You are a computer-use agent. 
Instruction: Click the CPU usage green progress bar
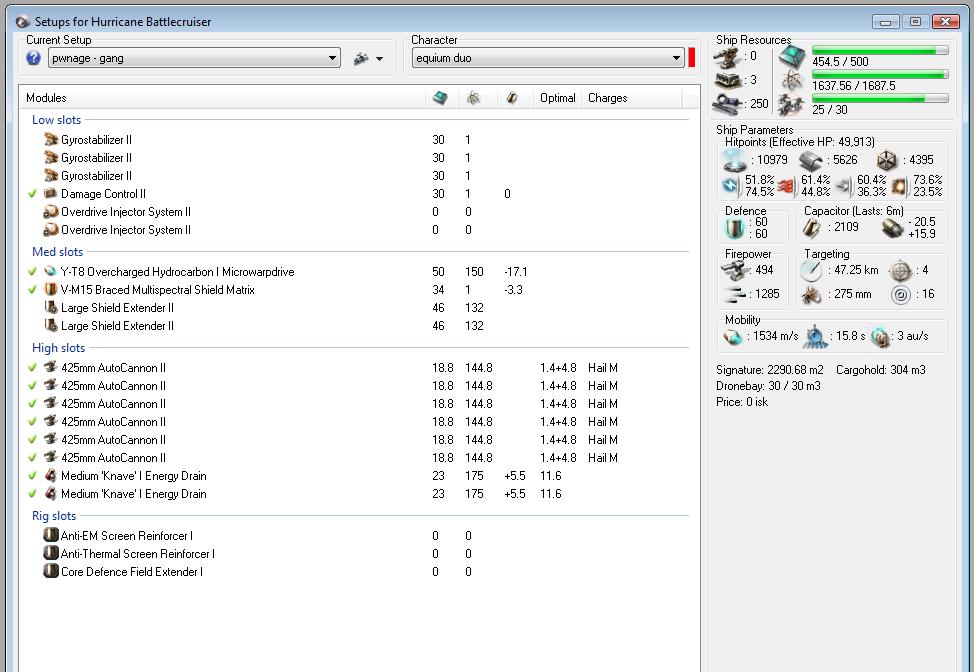880,50
